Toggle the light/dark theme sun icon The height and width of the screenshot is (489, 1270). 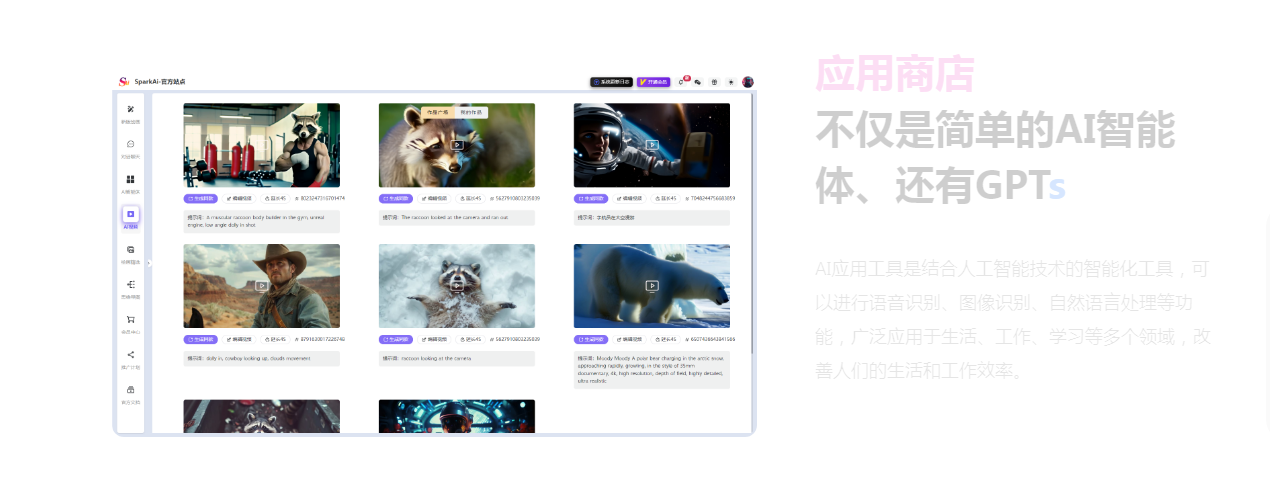[730, 82]
